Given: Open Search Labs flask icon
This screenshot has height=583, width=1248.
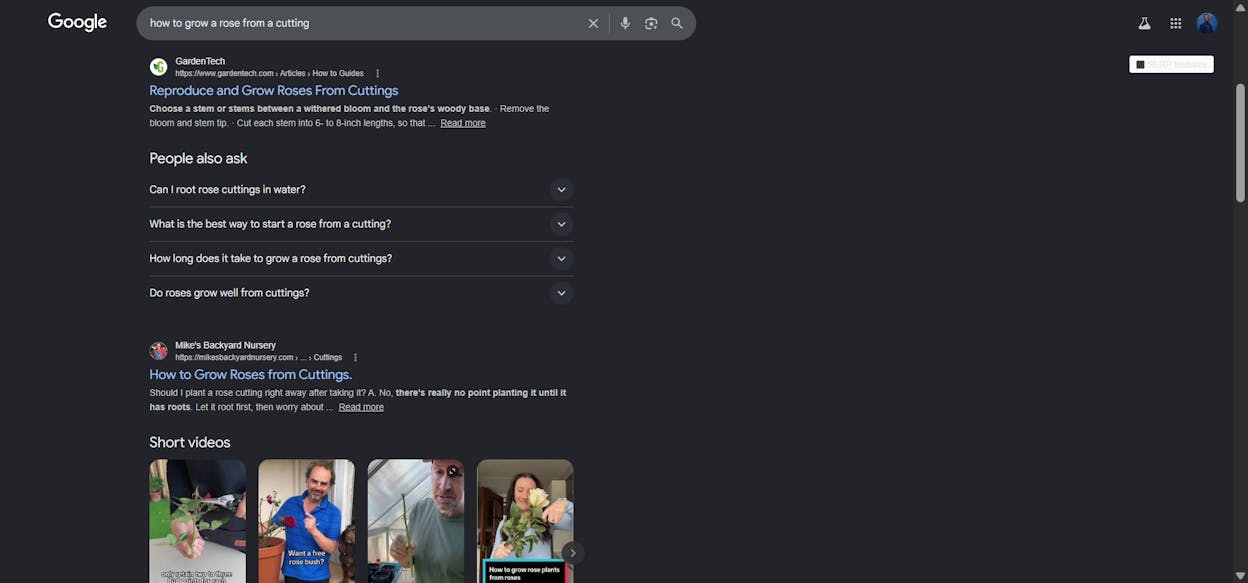Looking at the screenshot, I should [x=1145, y=23].
